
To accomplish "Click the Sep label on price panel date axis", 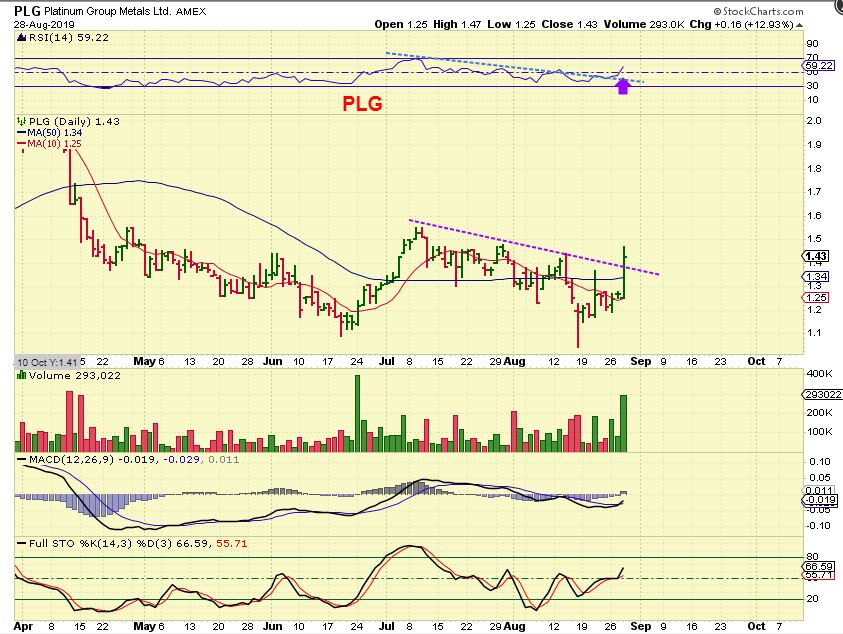I will pyautogui.click(x=640, y=361).
